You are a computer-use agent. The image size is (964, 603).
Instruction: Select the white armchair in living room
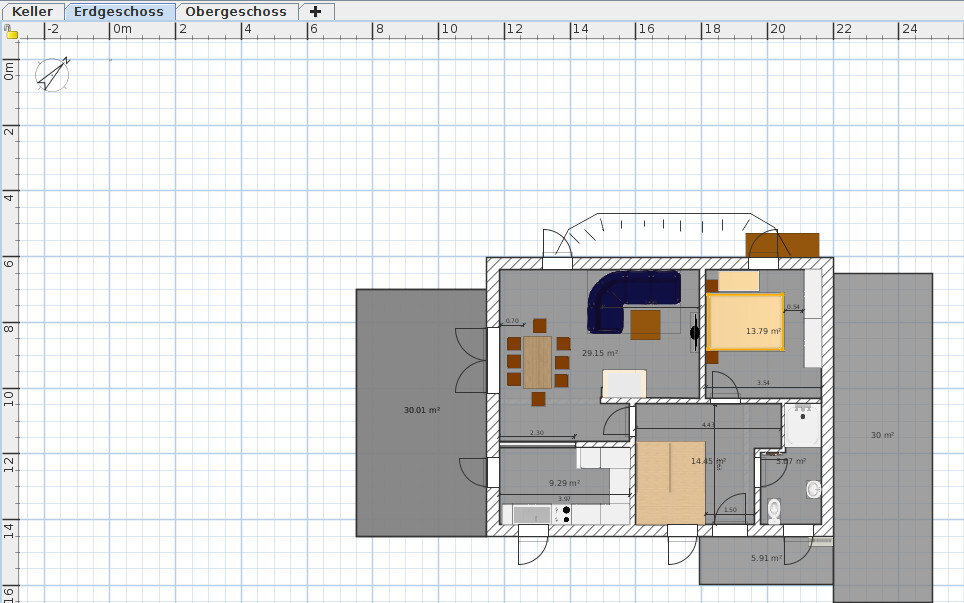624,384
